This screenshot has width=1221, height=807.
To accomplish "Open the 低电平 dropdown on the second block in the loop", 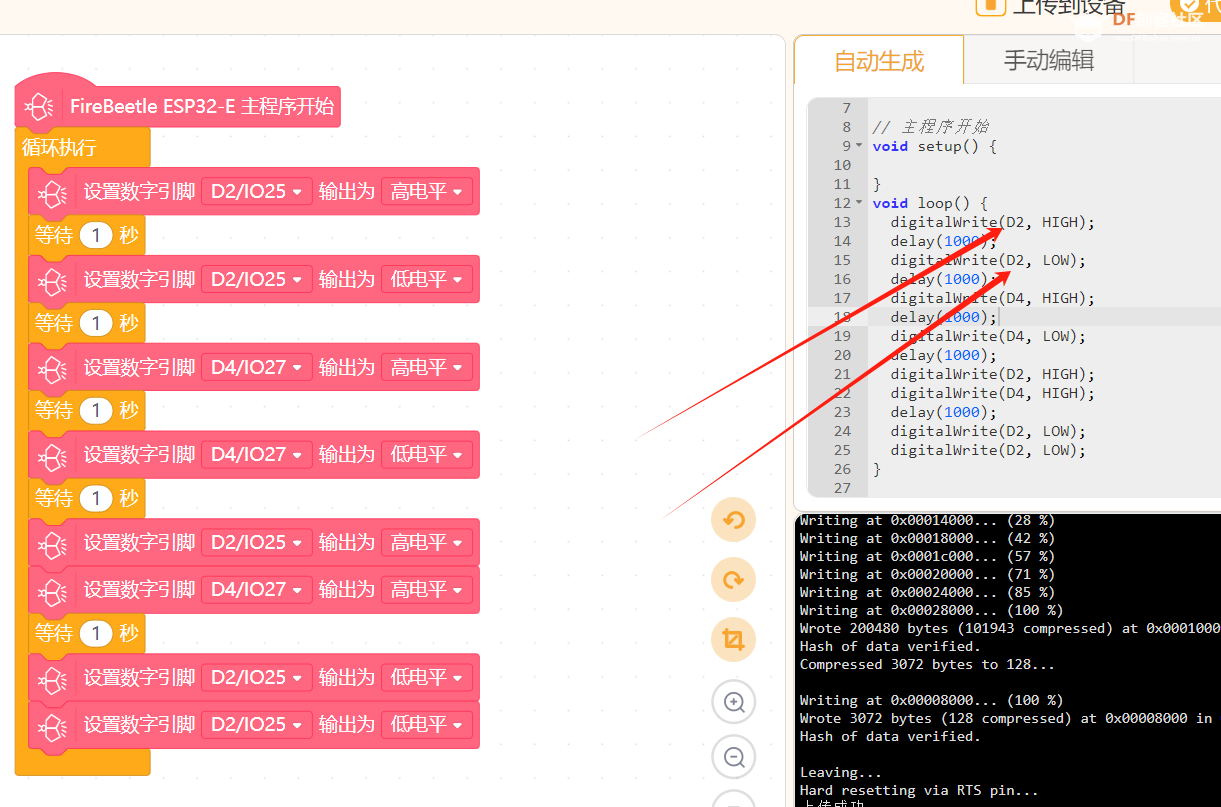I will 427,280.
